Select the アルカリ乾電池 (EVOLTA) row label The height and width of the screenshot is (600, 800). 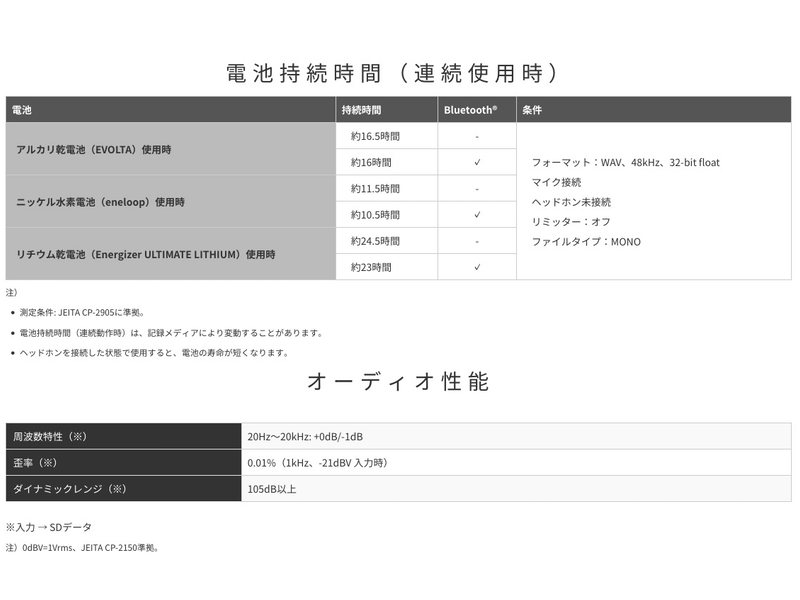pyautogui.click(x=94, y=149)
